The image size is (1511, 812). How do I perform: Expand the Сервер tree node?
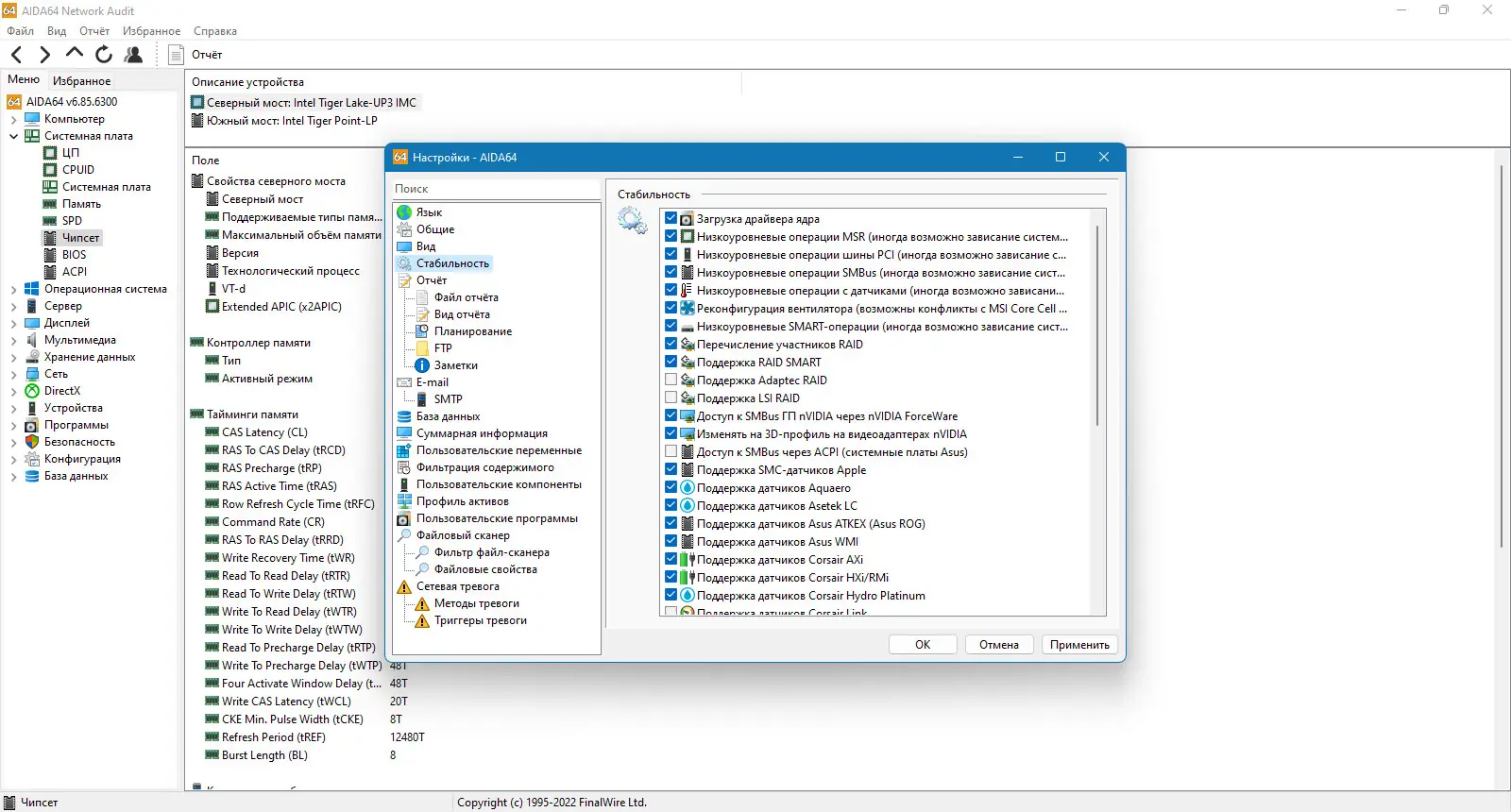tap(13, 306)
